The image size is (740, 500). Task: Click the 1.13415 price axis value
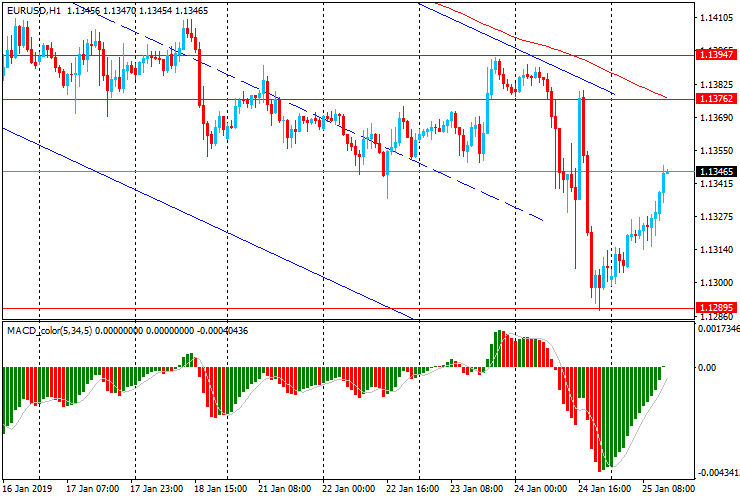point(717,184)
